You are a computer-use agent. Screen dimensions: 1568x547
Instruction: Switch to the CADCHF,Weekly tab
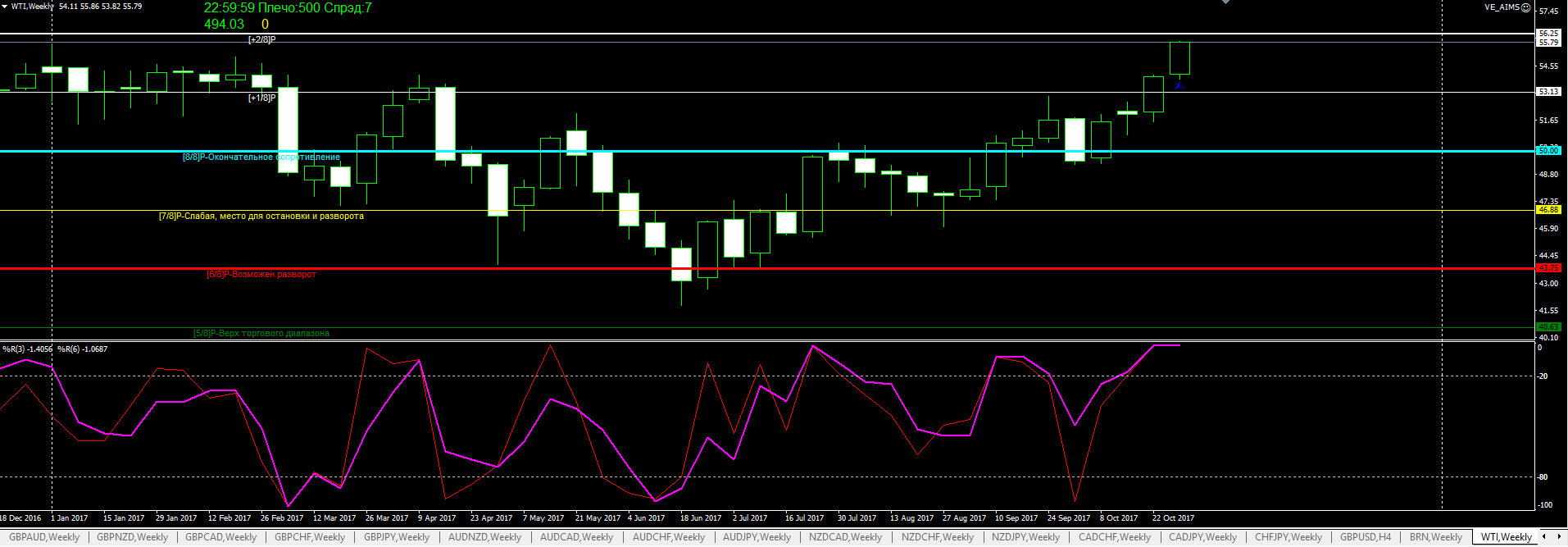pos(1115,537)
